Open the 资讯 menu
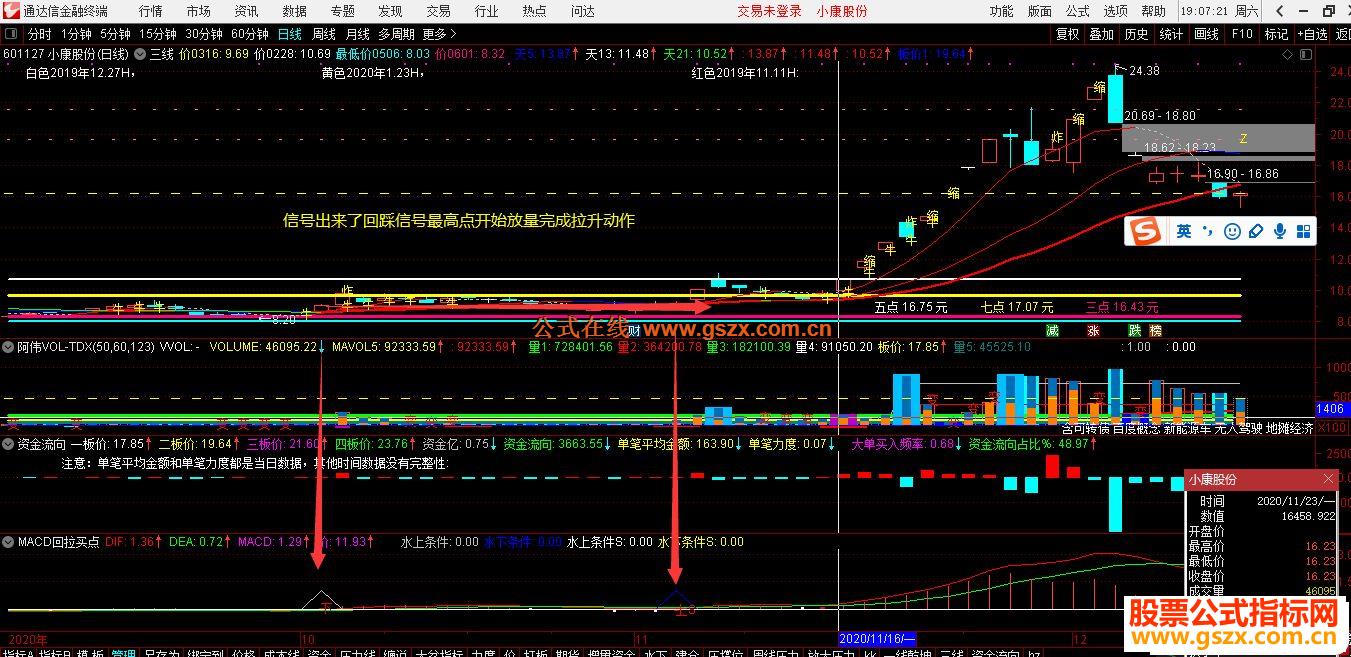1351x657 pixels. pyautogui.click(x=246, y=11)
